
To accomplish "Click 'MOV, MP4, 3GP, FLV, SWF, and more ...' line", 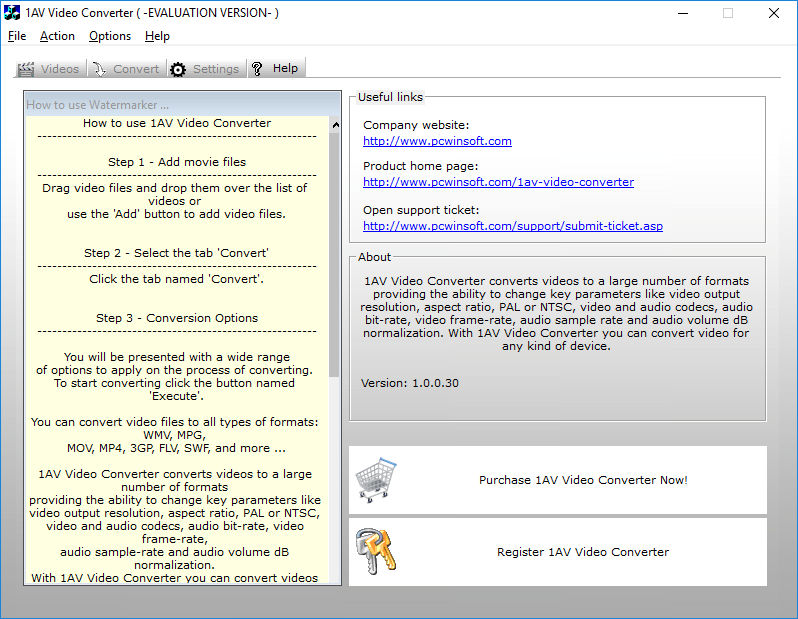I will pos(176,448).
